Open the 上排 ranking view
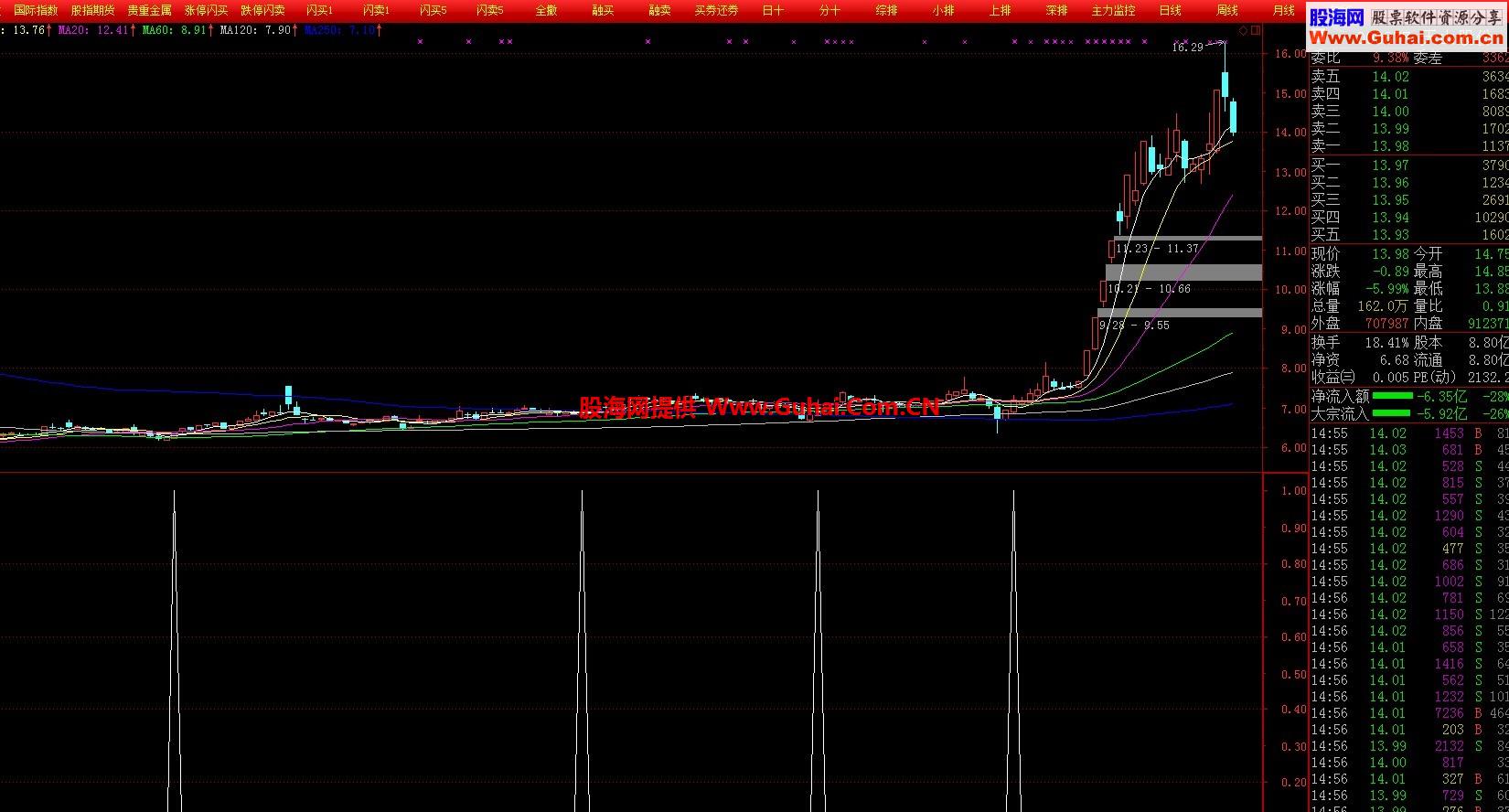Screen dimensions: 1509x812 pos(1000,10)
